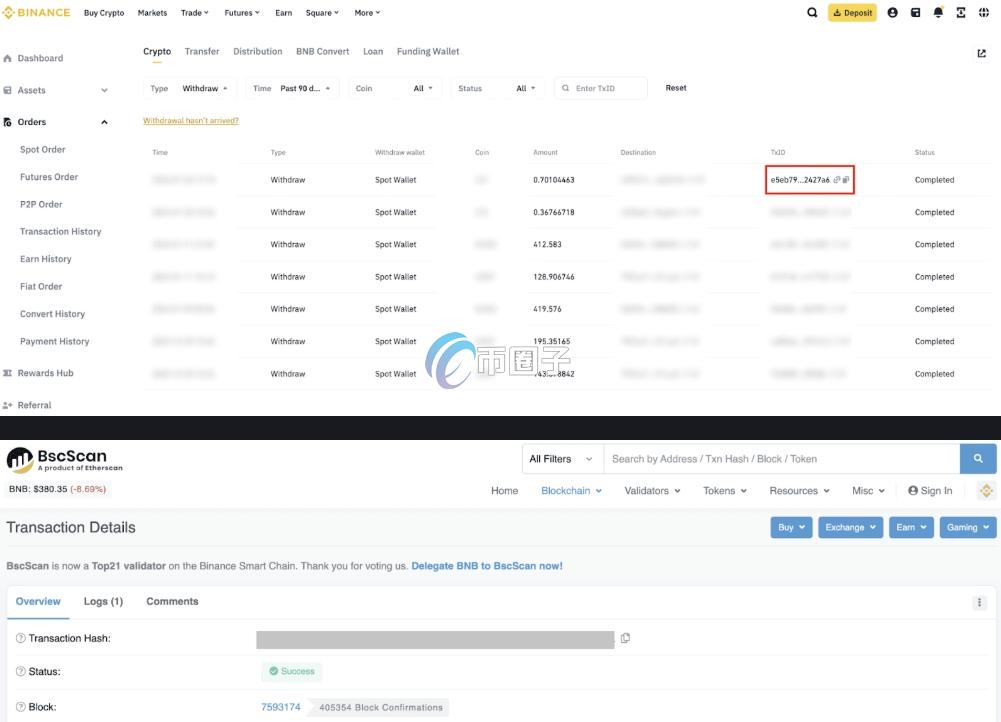The image size is (1001, 722).
Task: Open the wallet icon in Binance header
Action: pos(915,13)
